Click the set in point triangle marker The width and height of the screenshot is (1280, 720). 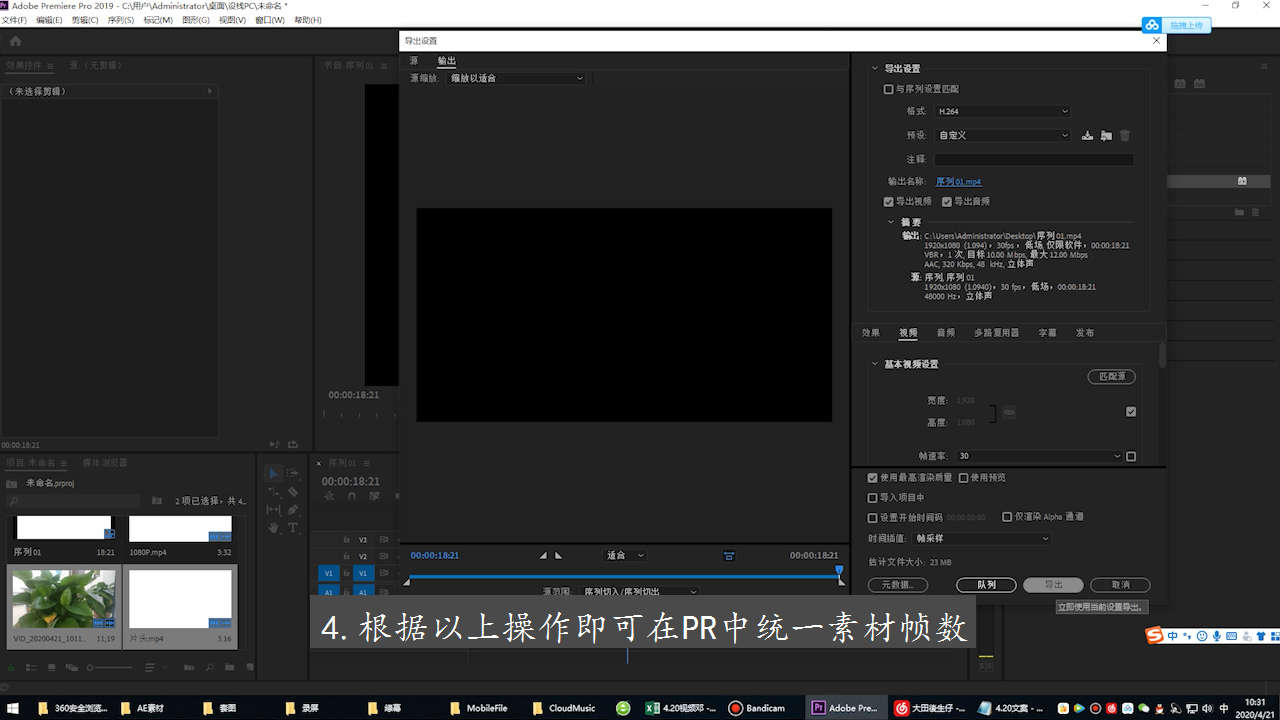[543, 555]
